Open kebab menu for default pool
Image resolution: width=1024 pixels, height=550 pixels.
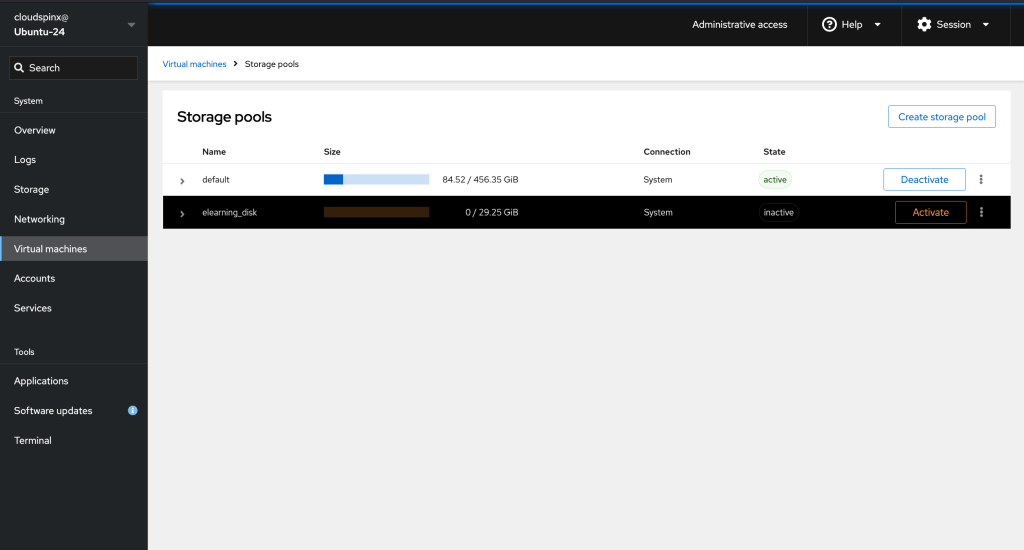tap(981, 180)
